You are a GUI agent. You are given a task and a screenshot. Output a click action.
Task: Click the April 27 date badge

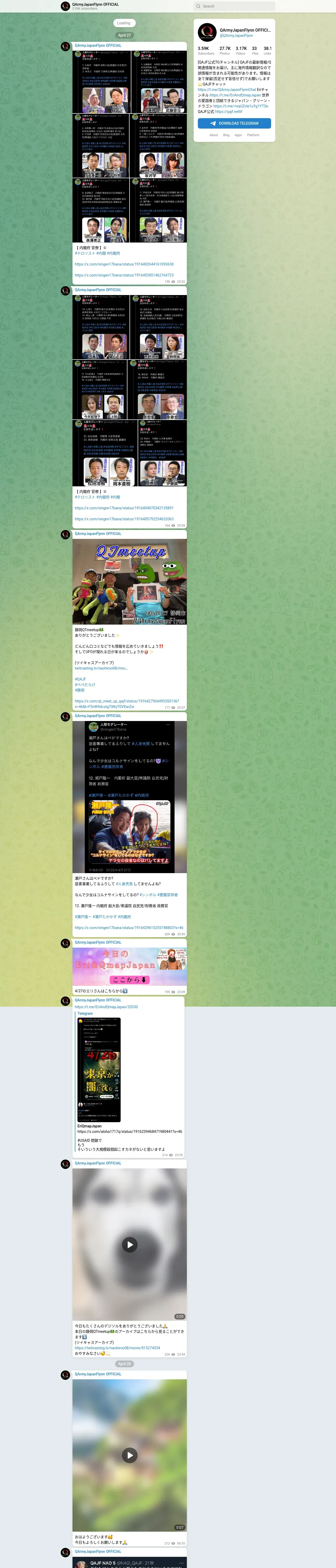pyautogui.click(x=124, y=35)
